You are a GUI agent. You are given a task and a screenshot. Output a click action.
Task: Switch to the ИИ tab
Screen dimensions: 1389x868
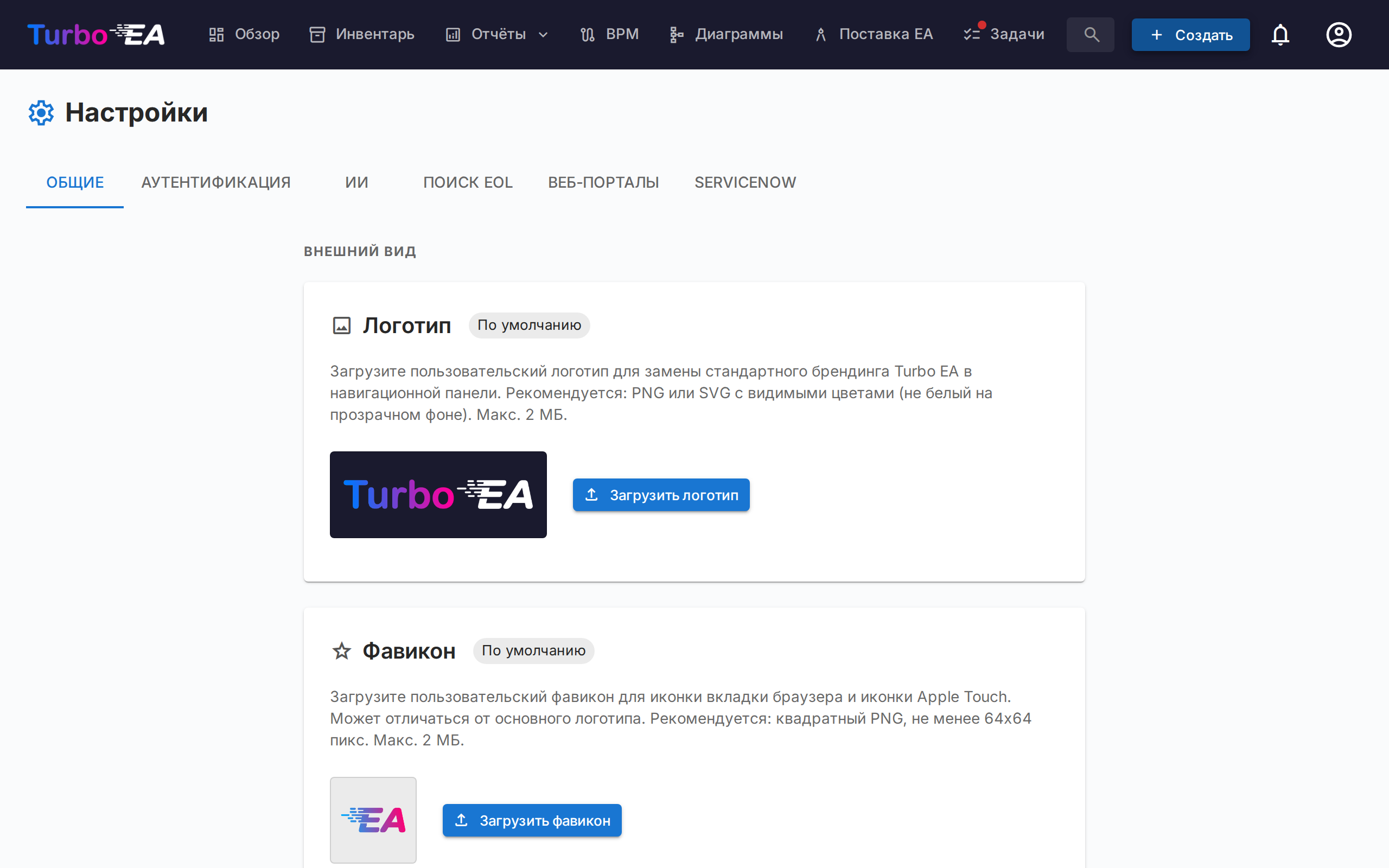[x=356, y=183]
